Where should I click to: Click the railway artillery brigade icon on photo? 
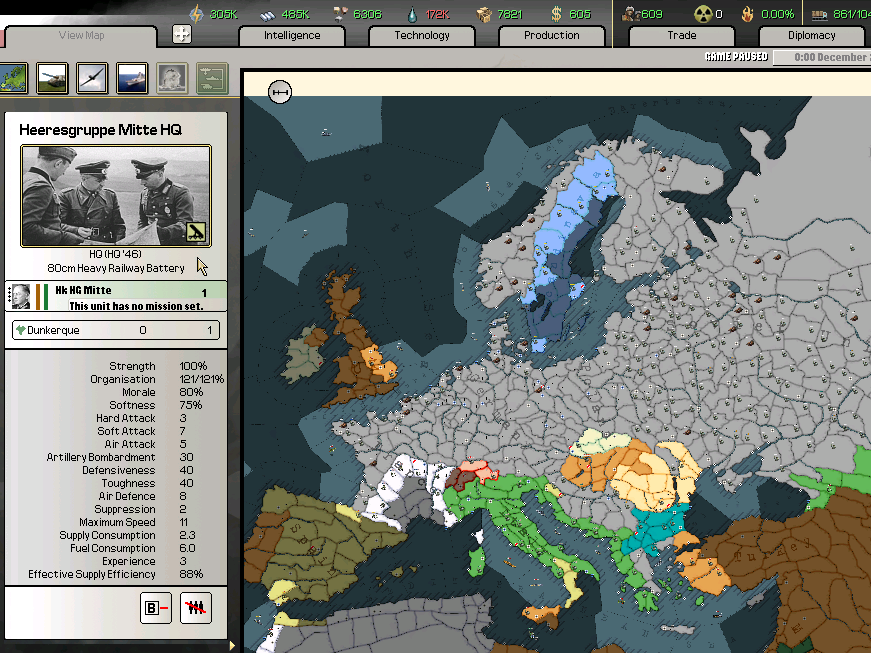coord(197,232)
